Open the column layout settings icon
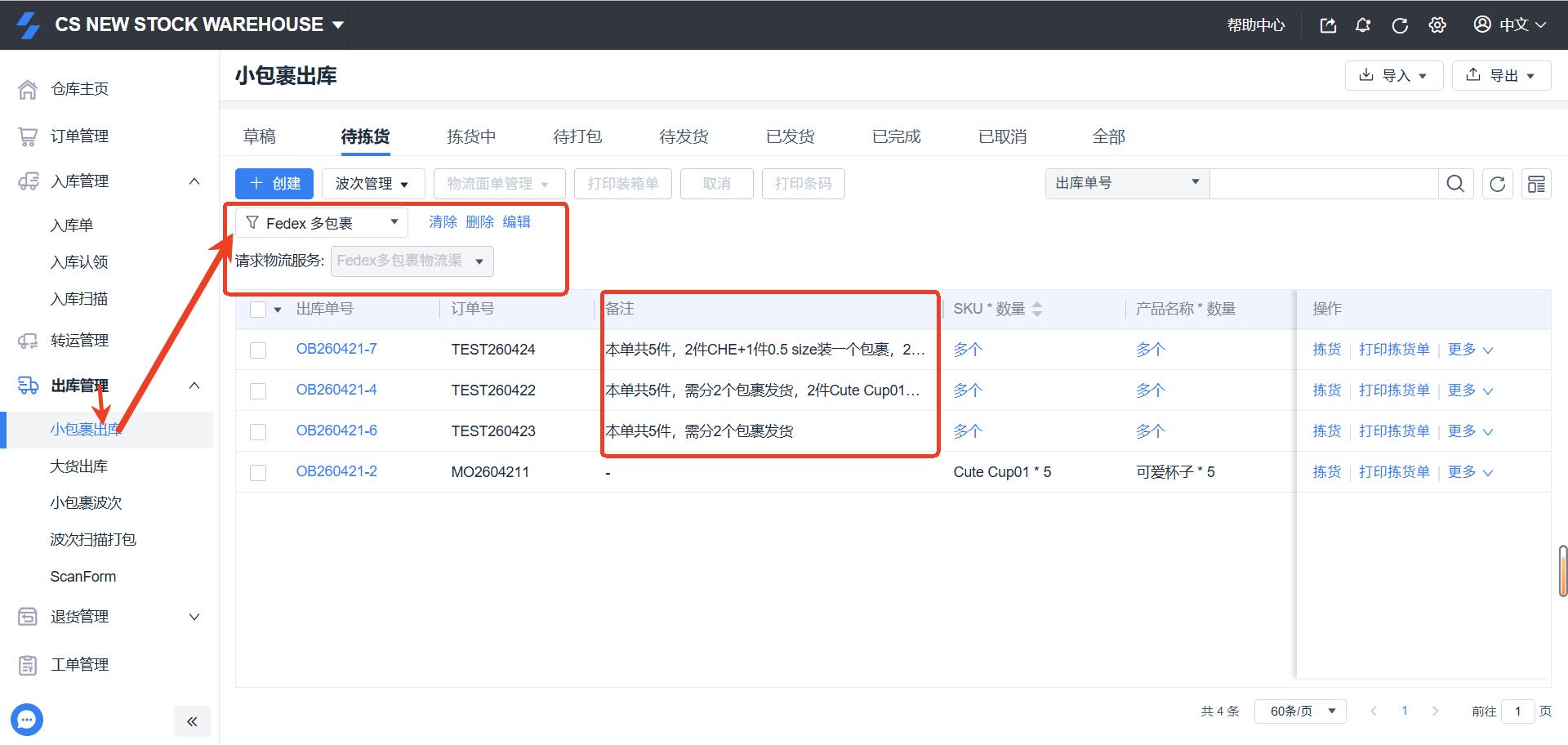This screenshot has height=745, width=1568. (1536, 184)
